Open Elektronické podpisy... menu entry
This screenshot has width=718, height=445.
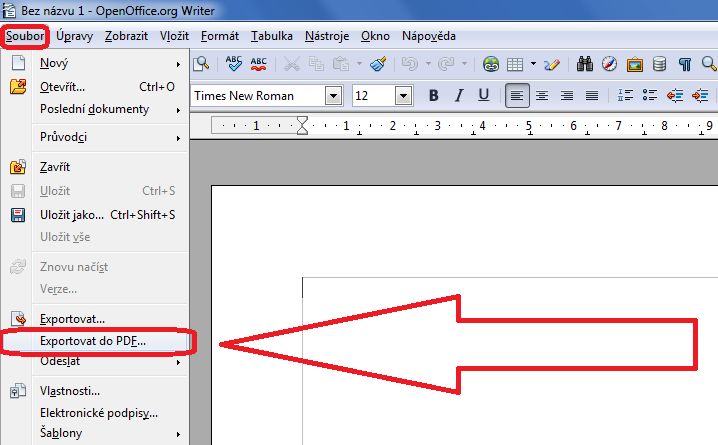click(95, 413)
